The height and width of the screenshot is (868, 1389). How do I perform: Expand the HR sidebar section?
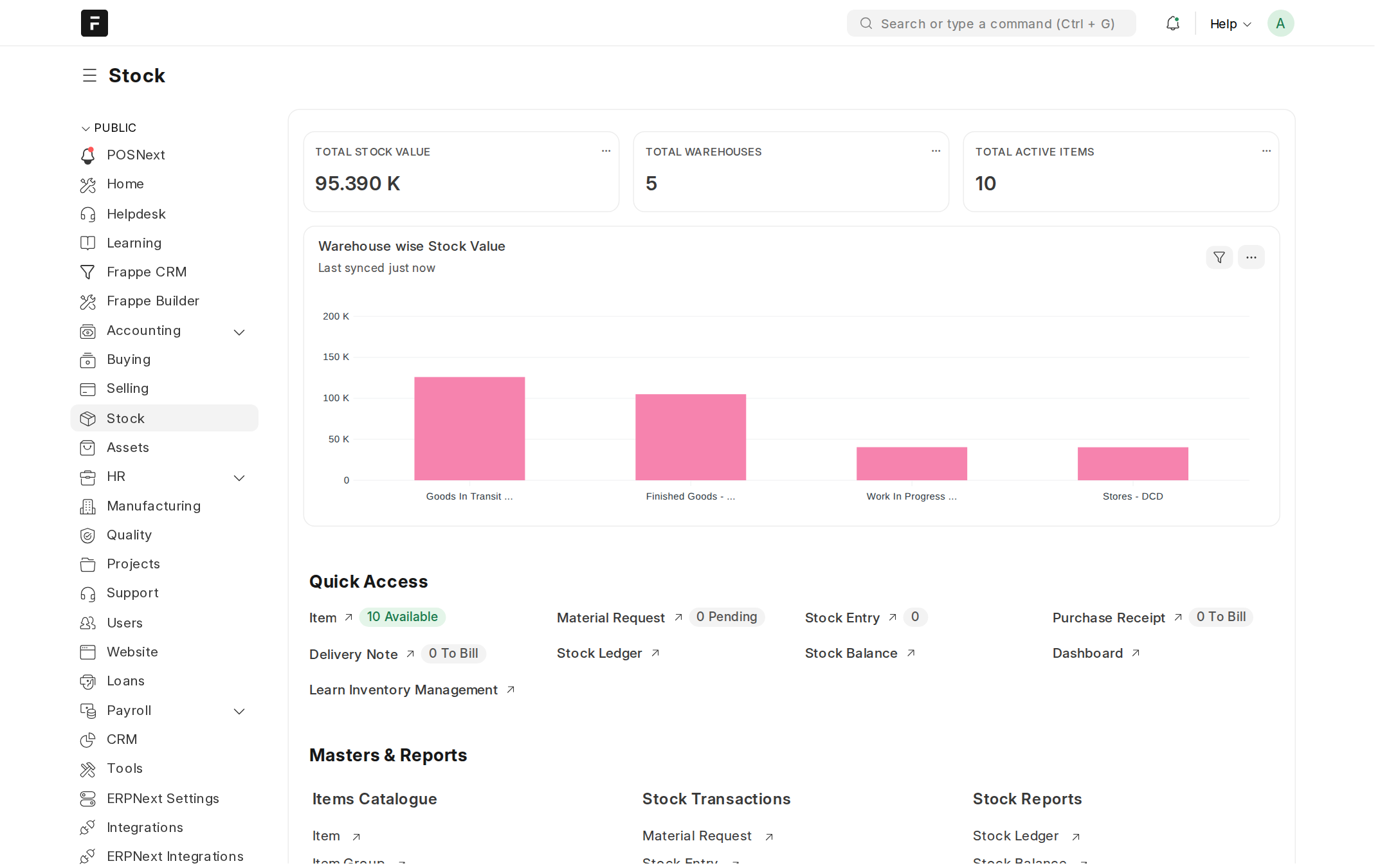[239, 478]
